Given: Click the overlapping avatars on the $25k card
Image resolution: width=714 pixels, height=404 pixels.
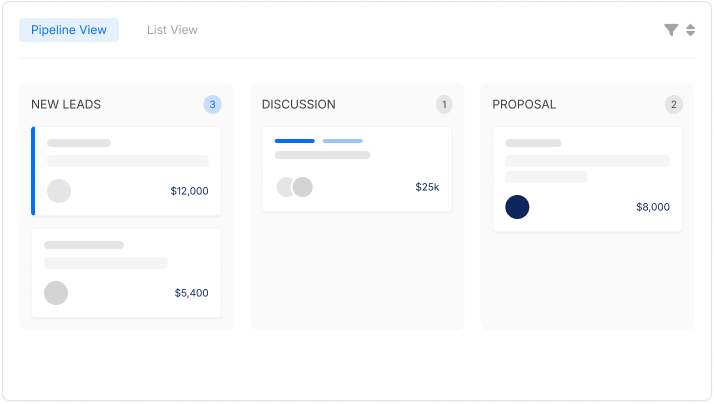Looking at the screenshot, I should pos(295,187).
